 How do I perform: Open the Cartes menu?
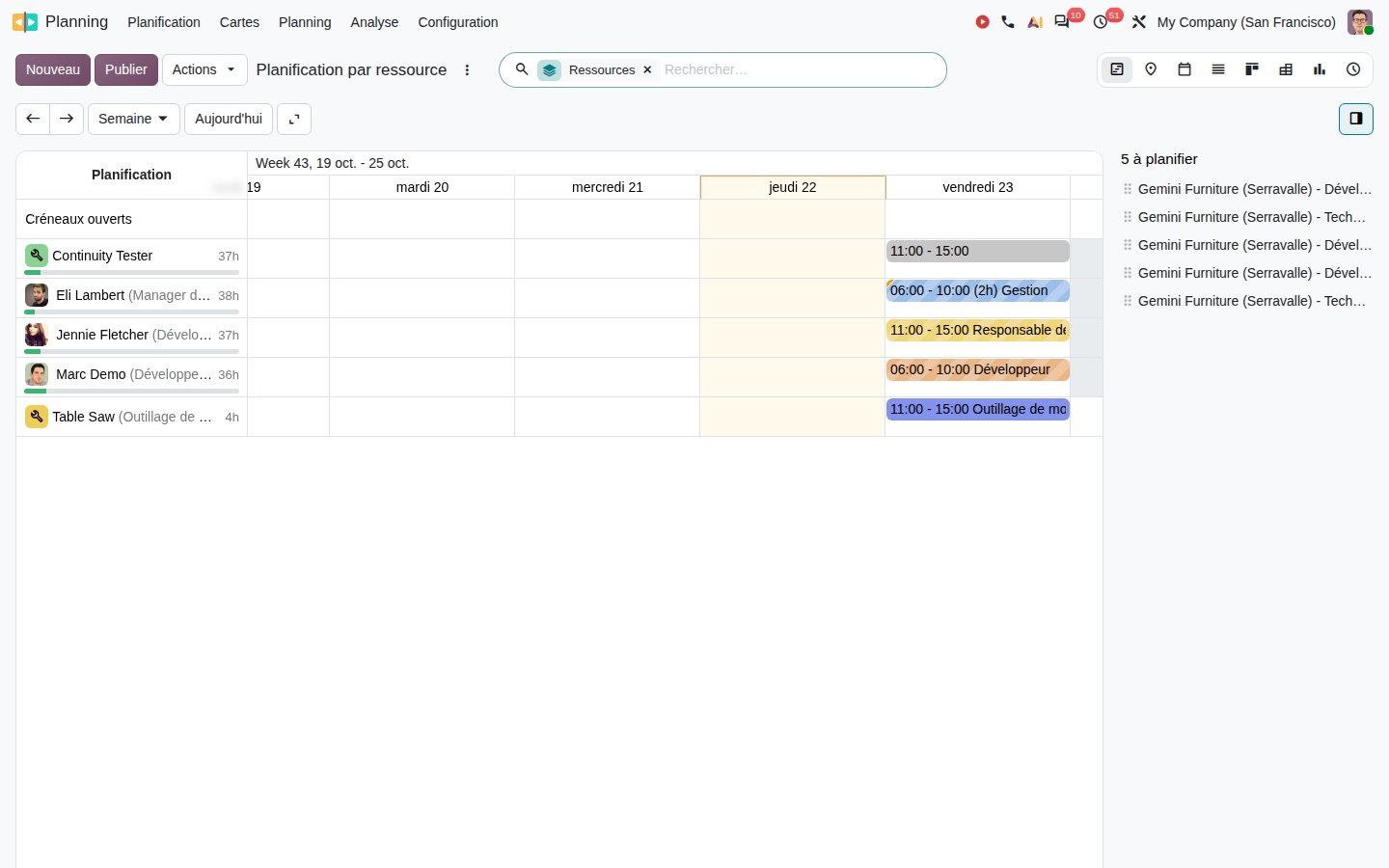point(239,22)
